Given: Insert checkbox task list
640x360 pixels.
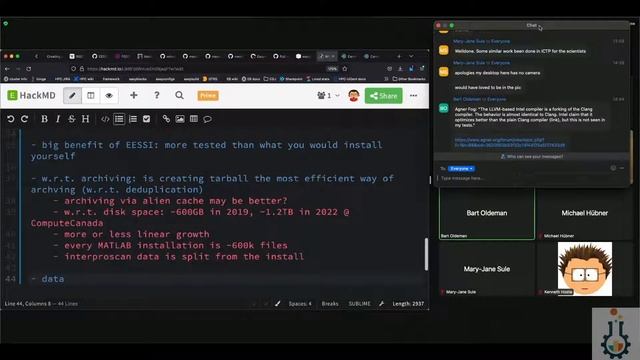Looking at the screenshot, I should click(147, 119).
